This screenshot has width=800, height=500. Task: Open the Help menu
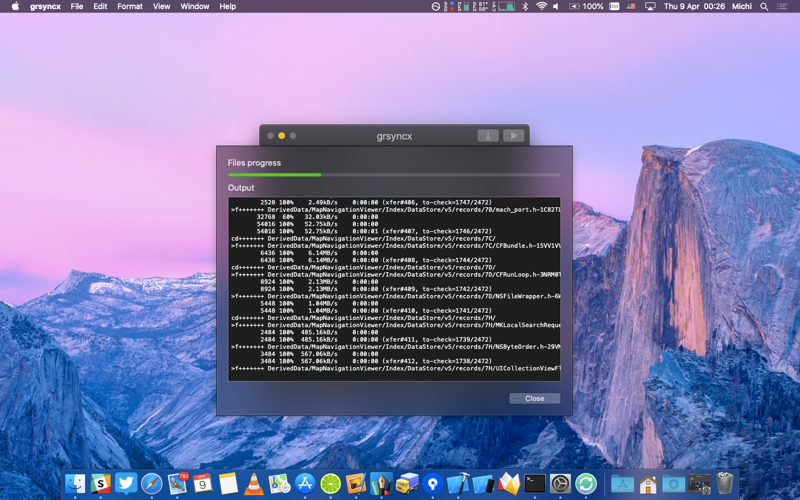pos(228,7)
